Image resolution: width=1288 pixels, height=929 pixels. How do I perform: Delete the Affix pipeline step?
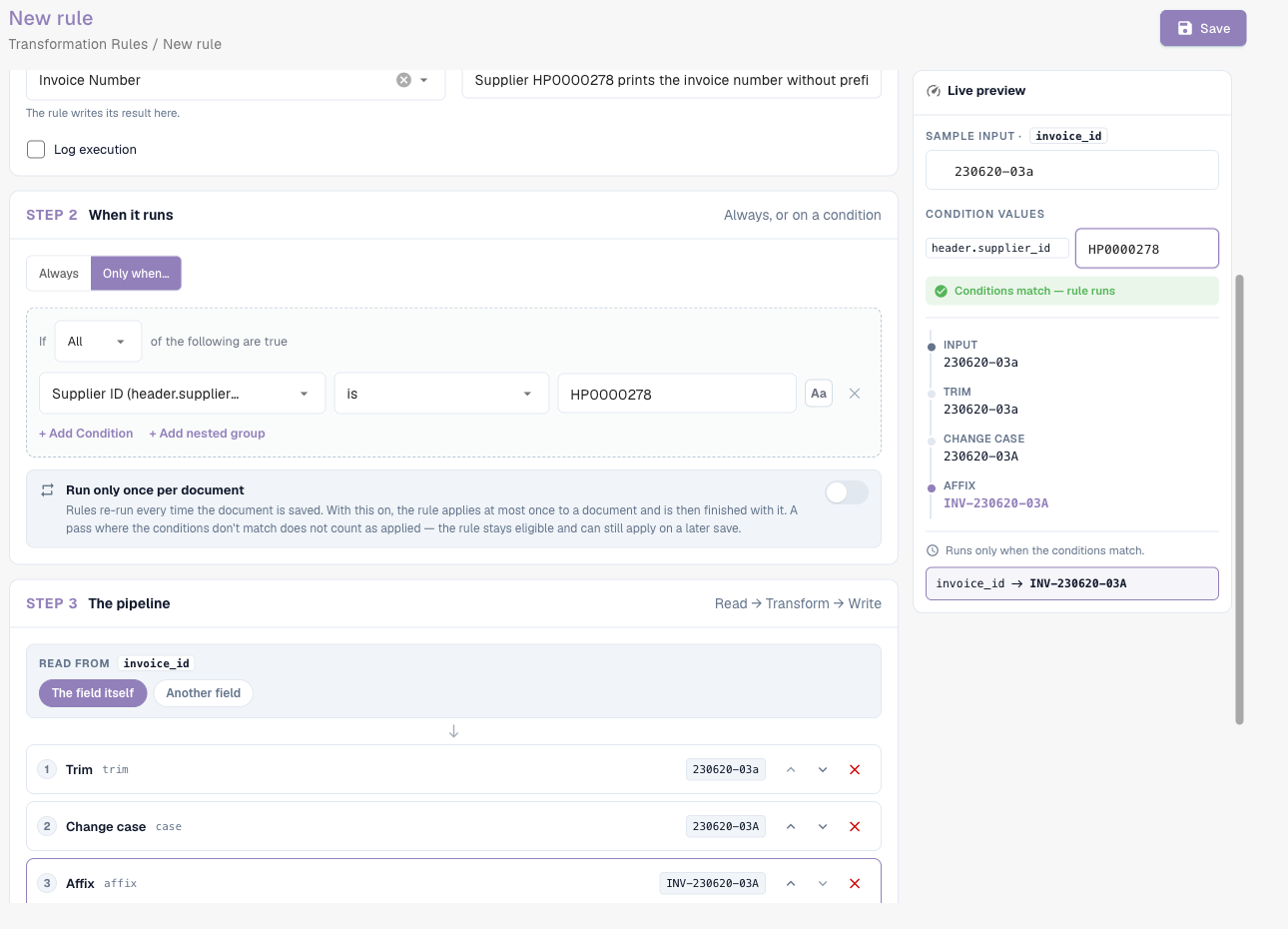pyautogui.click(x=855, y=884)
